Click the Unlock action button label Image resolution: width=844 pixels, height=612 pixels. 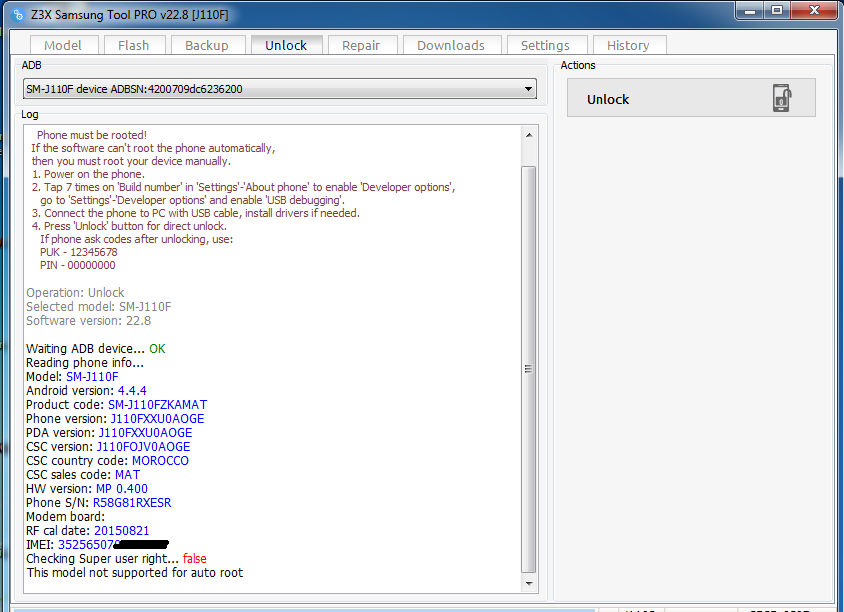608,100
